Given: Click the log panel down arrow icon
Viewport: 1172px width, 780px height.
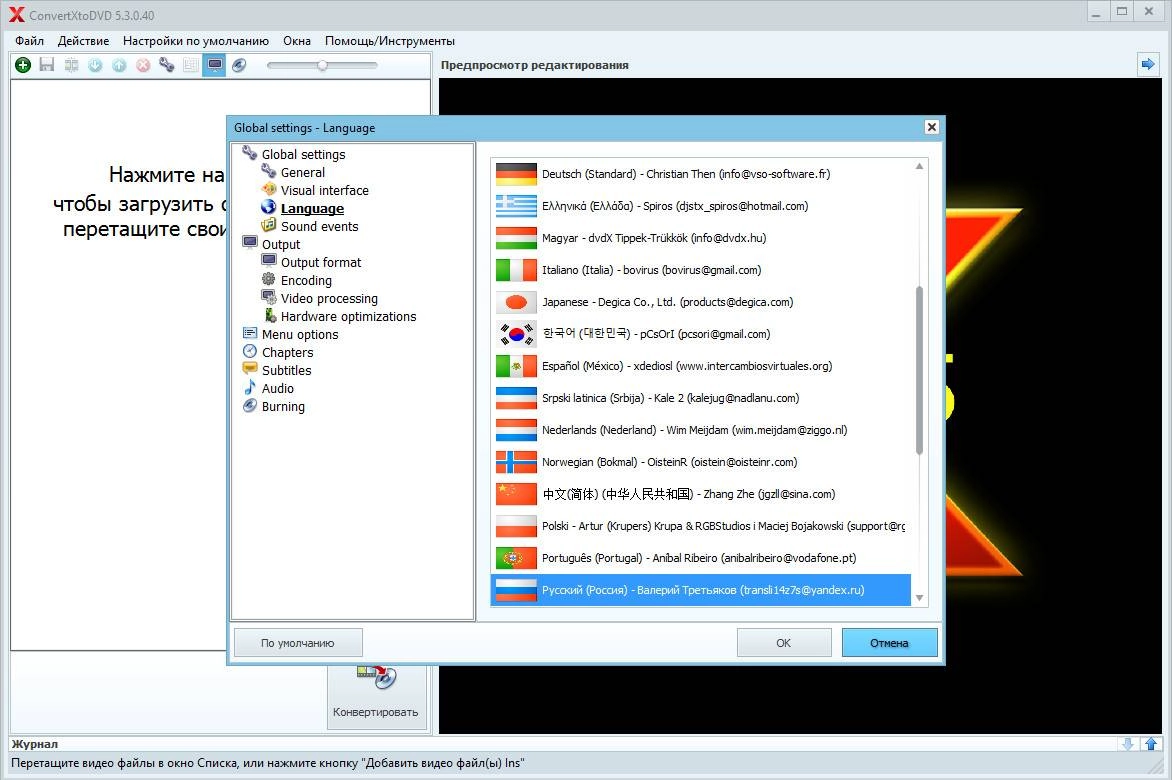Looking at the screenshot, I should tap(1128, 743).
